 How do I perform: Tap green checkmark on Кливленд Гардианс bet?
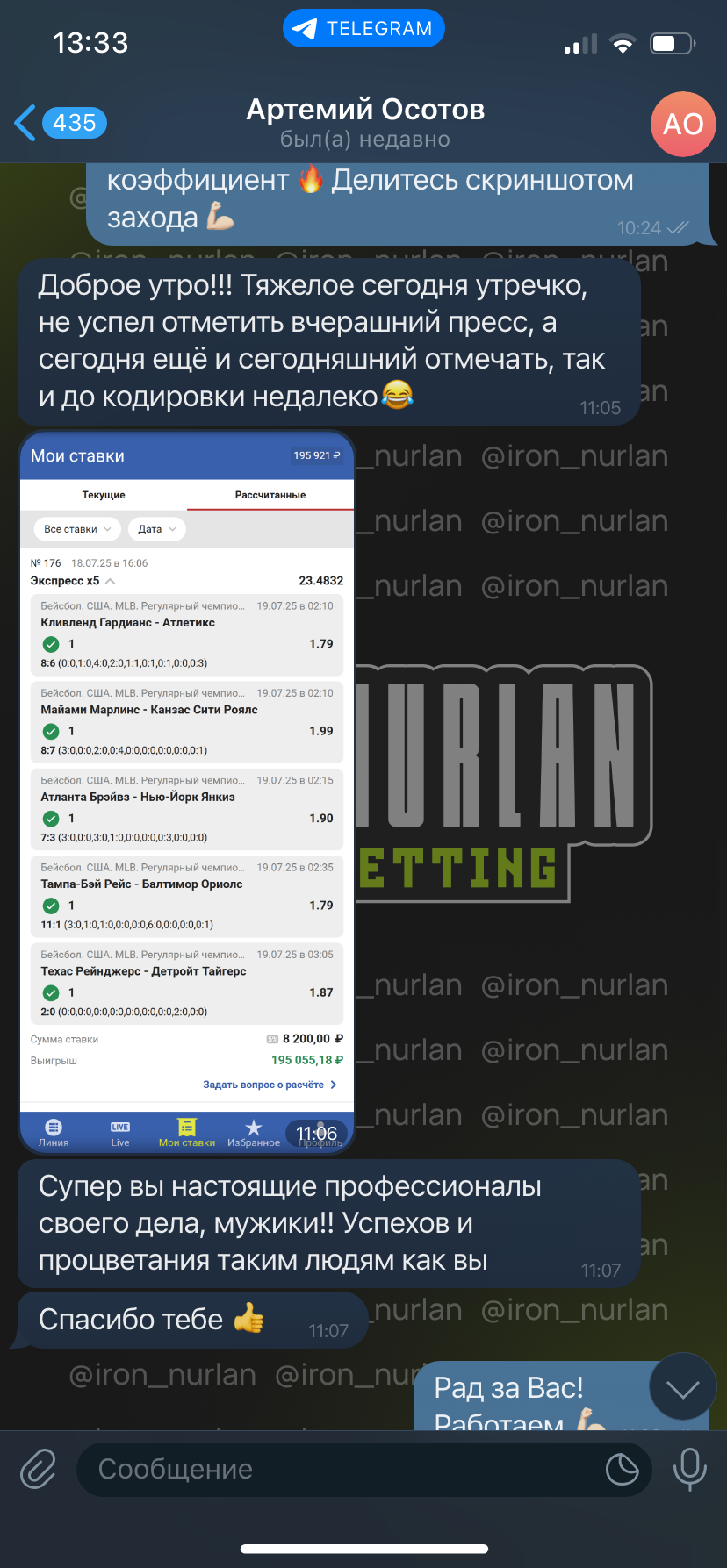[51, 644]
